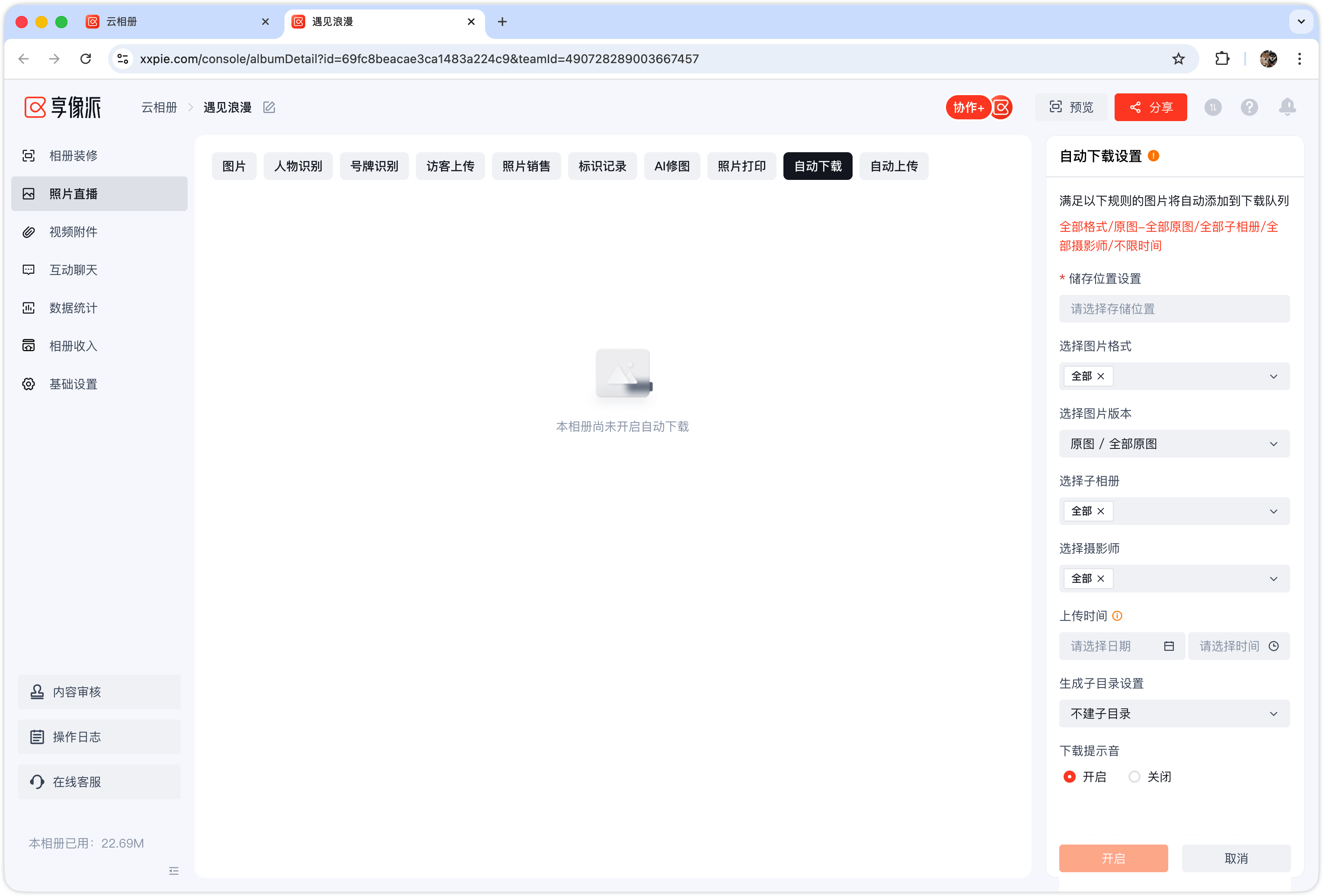
Task: Select 照片直播 in the sidebar
Action: [x=99, y=194]
